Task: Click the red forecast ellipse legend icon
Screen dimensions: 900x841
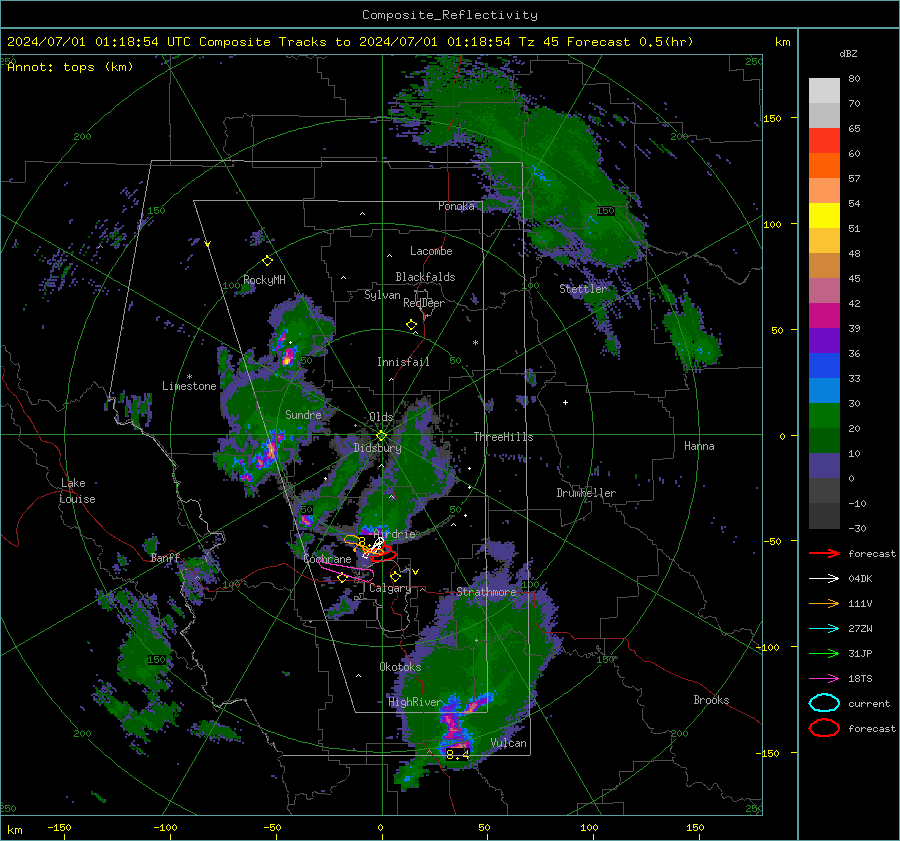Action: 824,728
